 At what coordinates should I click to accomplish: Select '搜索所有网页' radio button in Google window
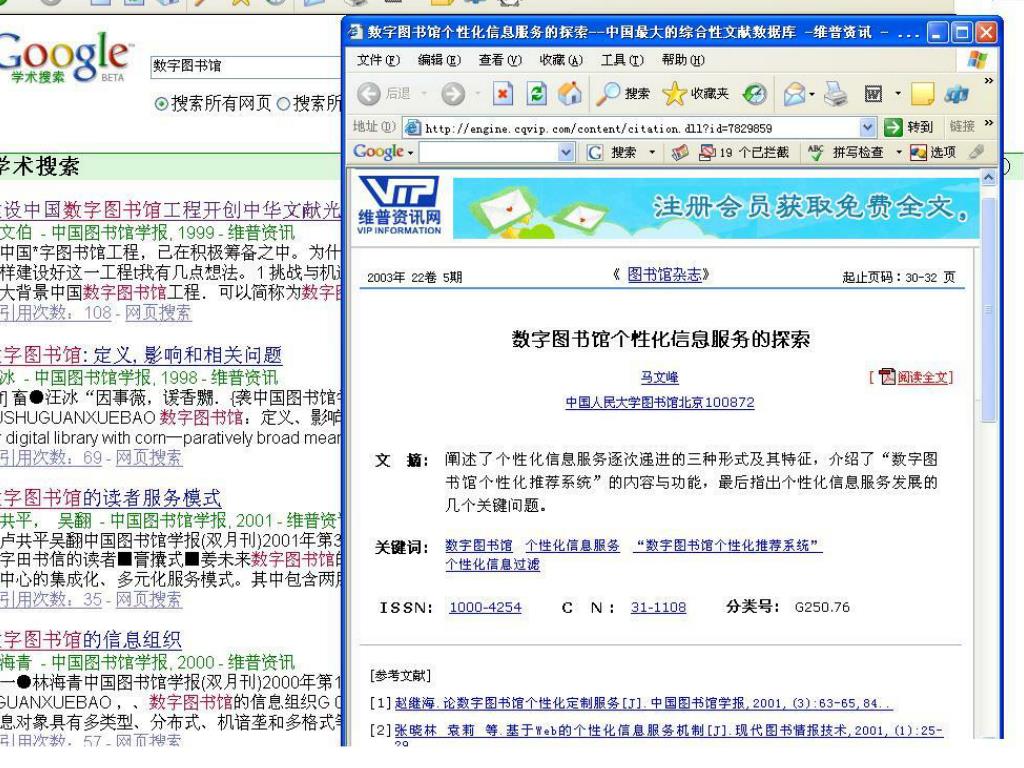tap(161, 103)
